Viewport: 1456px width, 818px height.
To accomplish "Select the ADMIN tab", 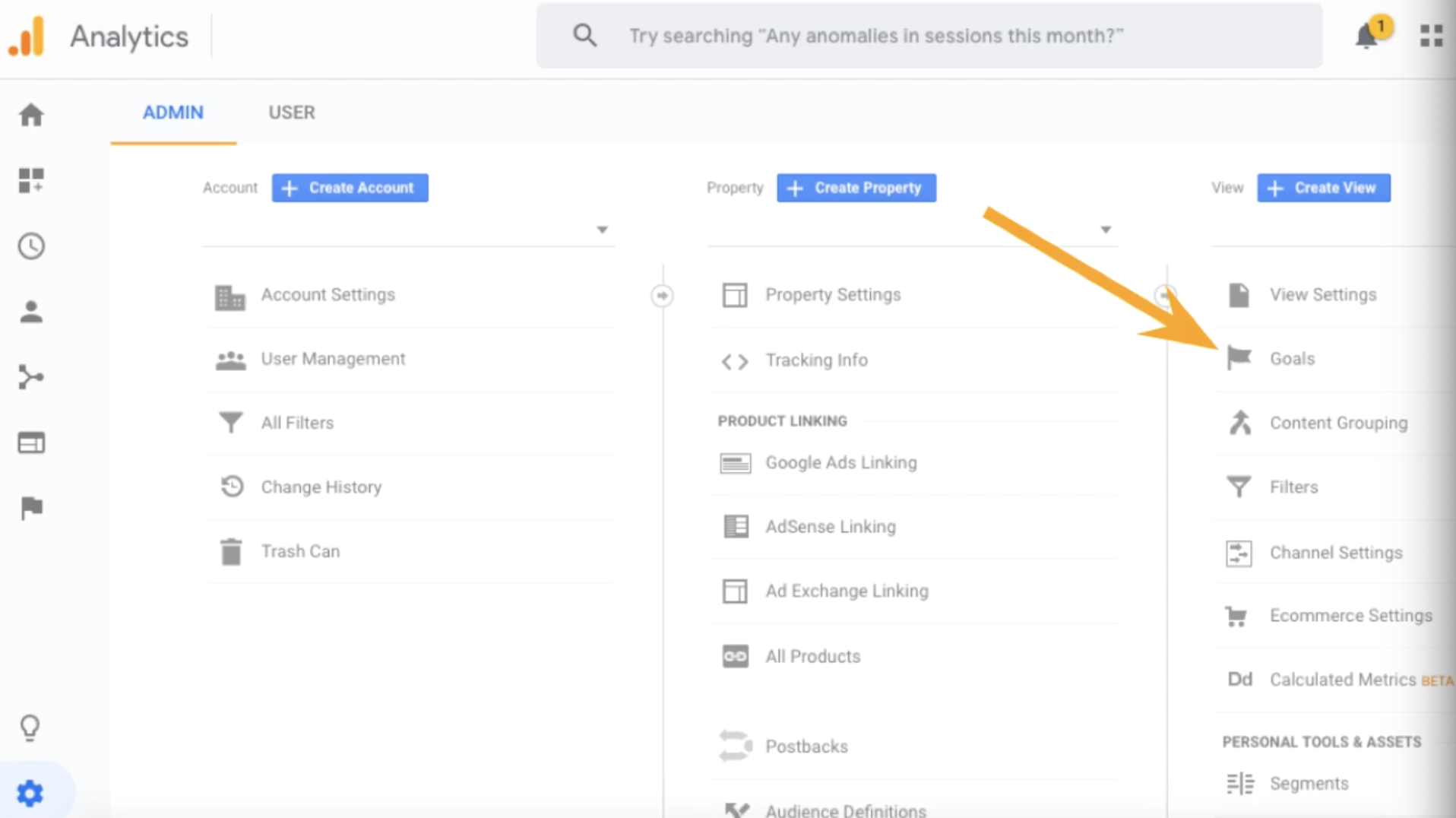I will coord(173,113).
